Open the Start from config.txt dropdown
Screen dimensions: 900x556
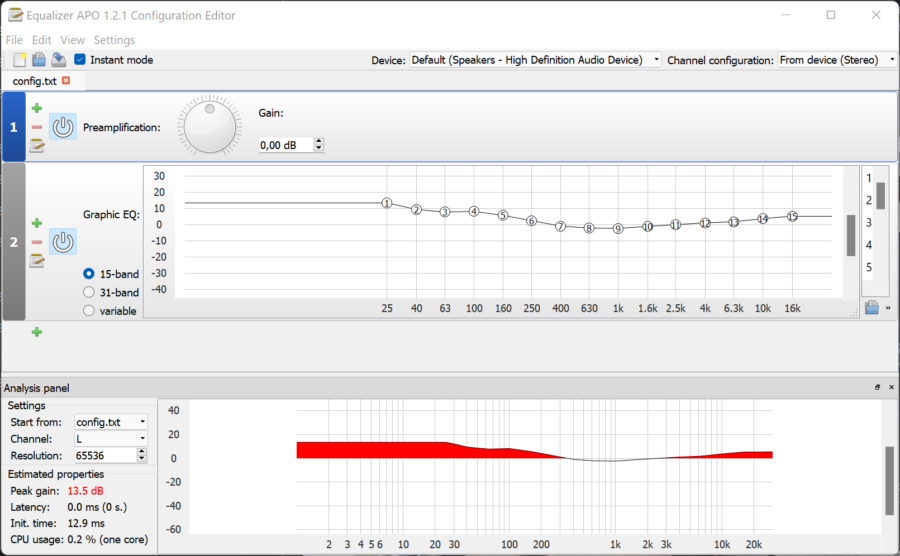pyautogui.click(x=111, y=422)
